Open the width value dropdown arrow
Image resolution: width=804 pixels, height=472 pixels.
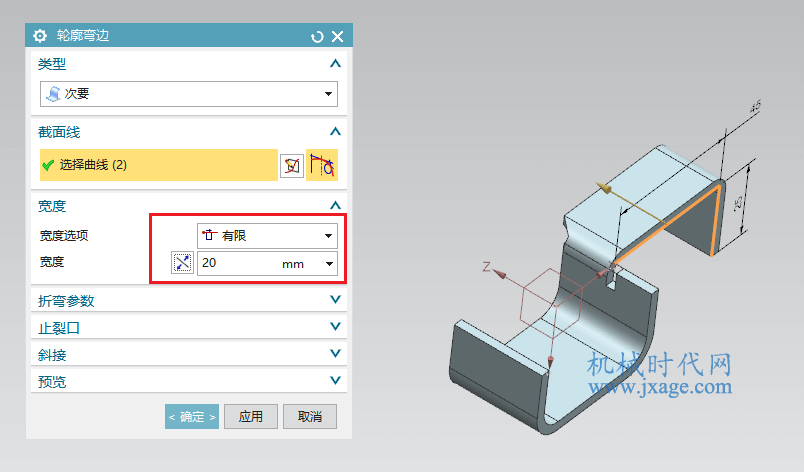coord(329,263)
